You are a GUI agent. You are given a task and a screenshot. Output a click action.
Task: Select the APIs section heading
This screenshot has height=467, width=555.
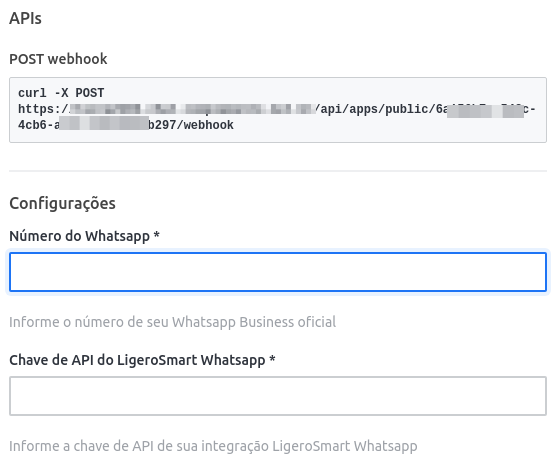25,18
